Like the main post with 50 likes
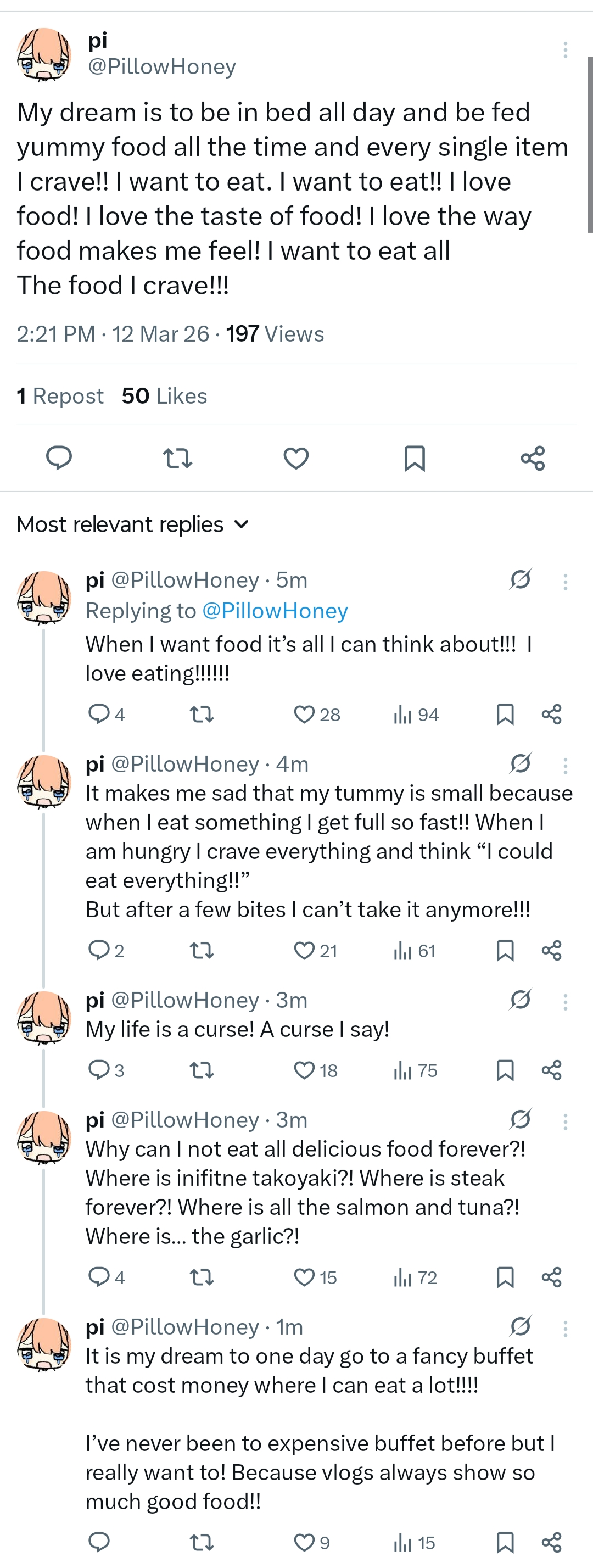This screenshot has height=1568, width=593. click(x=296, y=457)
